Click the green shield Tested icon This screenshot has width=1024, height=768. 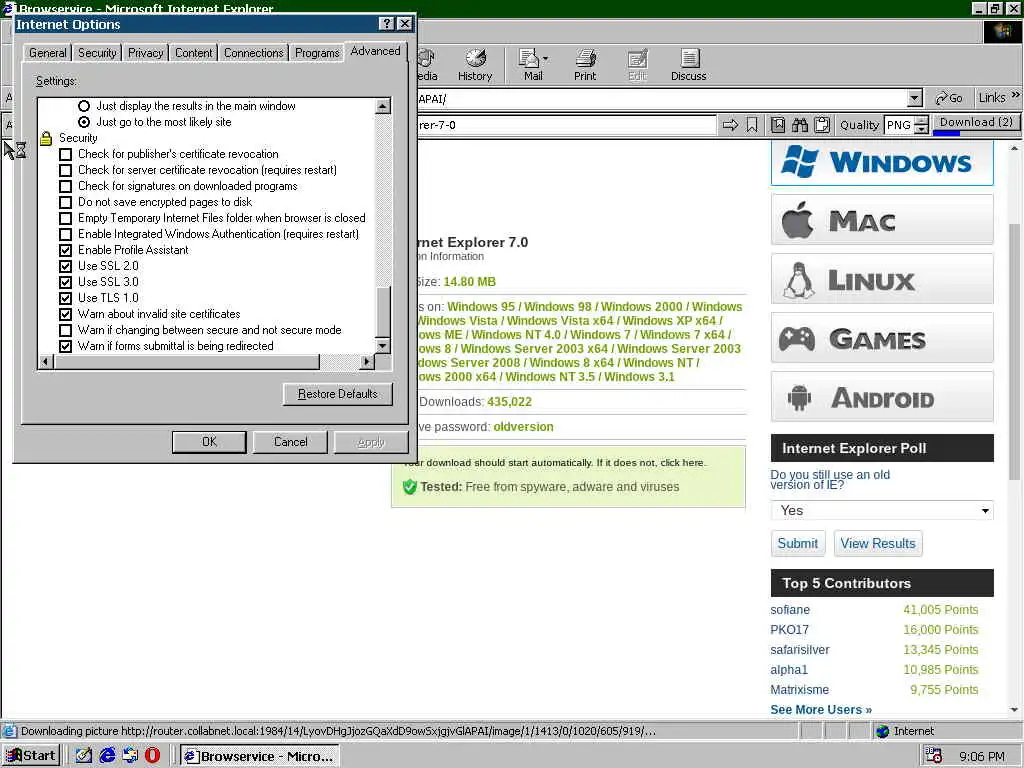[409, 487]
